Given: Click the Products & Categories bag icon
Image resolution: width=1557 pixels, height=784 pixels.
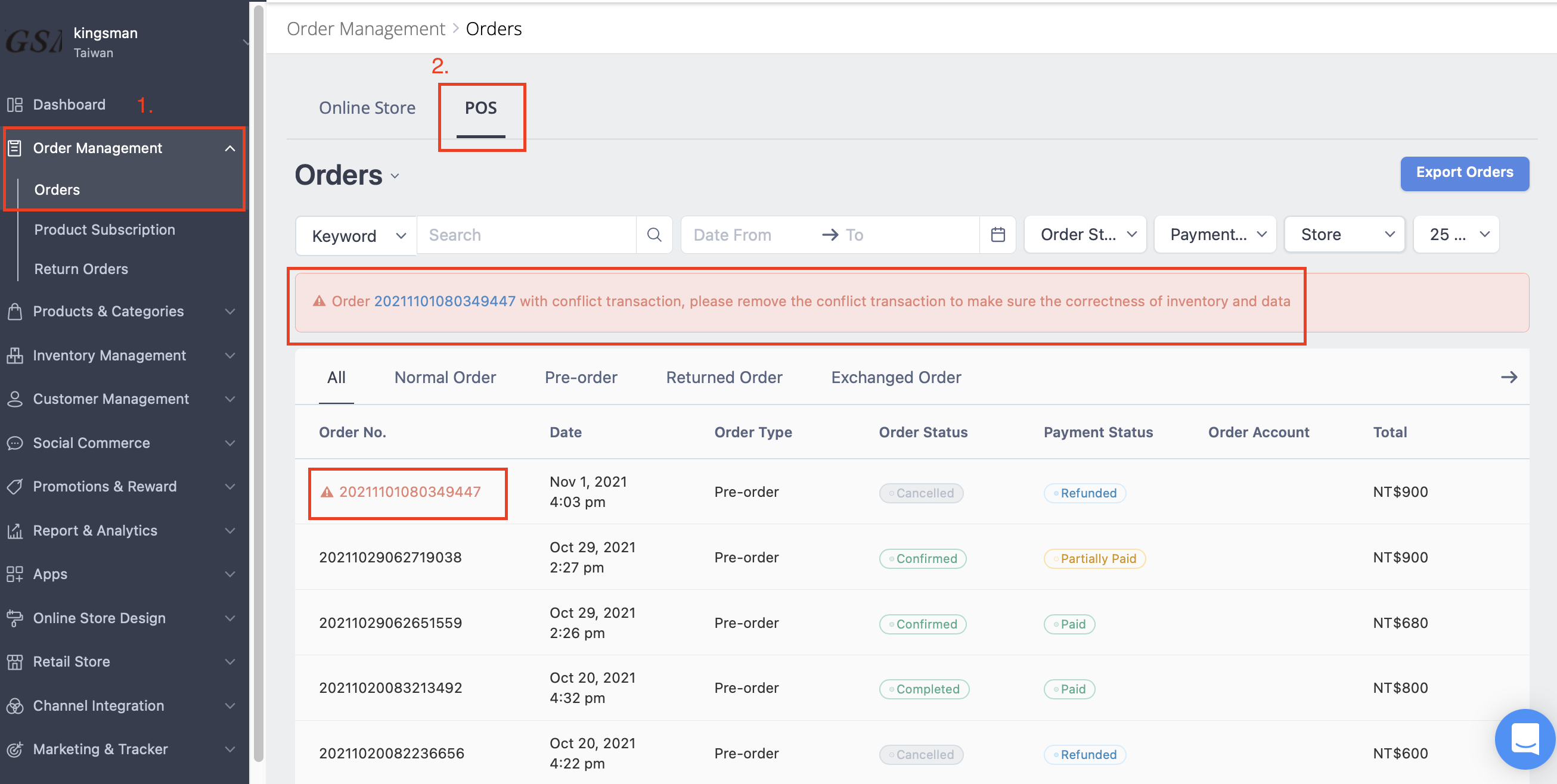Looking at the screenshot, I should (14, 311).
